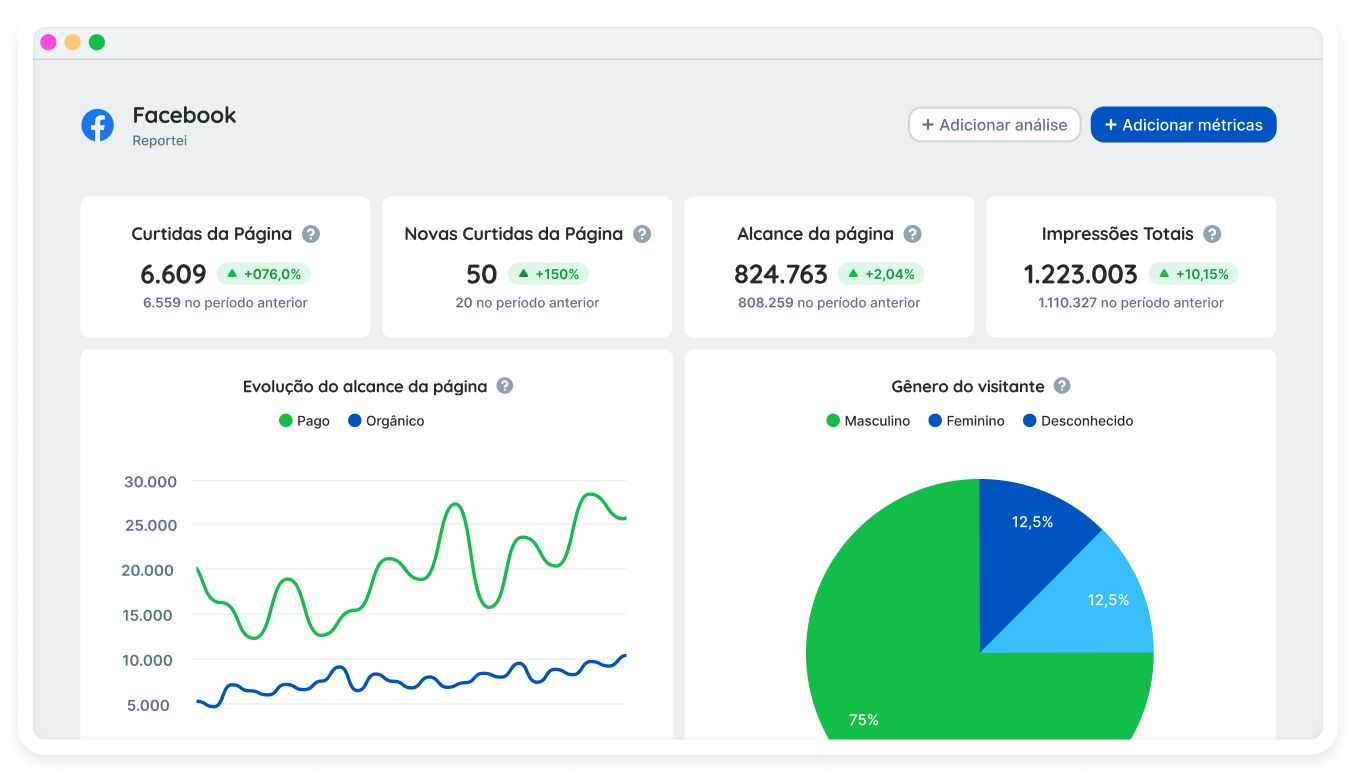
Task: Toggle Masculino in the gender legend
Action: tap(867, 421)
